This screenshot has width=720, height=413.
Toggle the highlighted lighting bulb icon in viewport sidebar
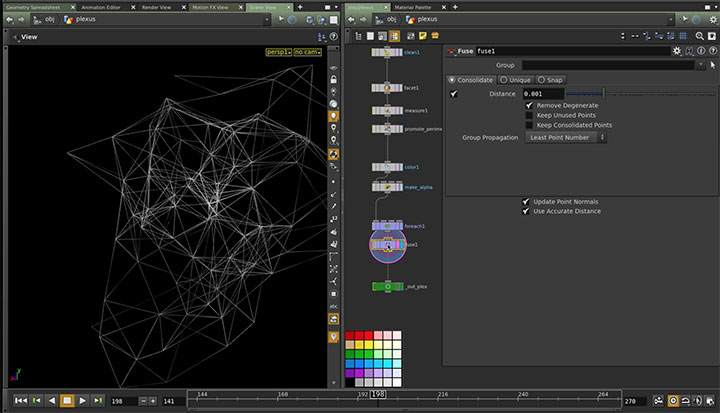point(333,116)
